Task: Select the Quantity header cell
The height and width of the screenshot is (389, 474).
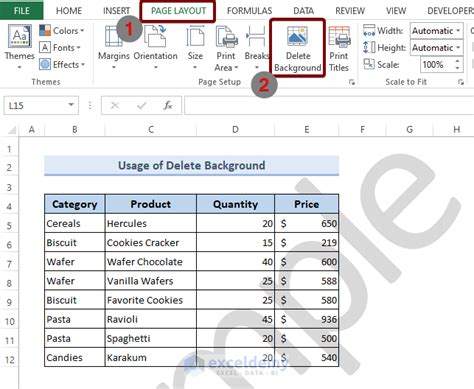Action: (x=235, y=204)
